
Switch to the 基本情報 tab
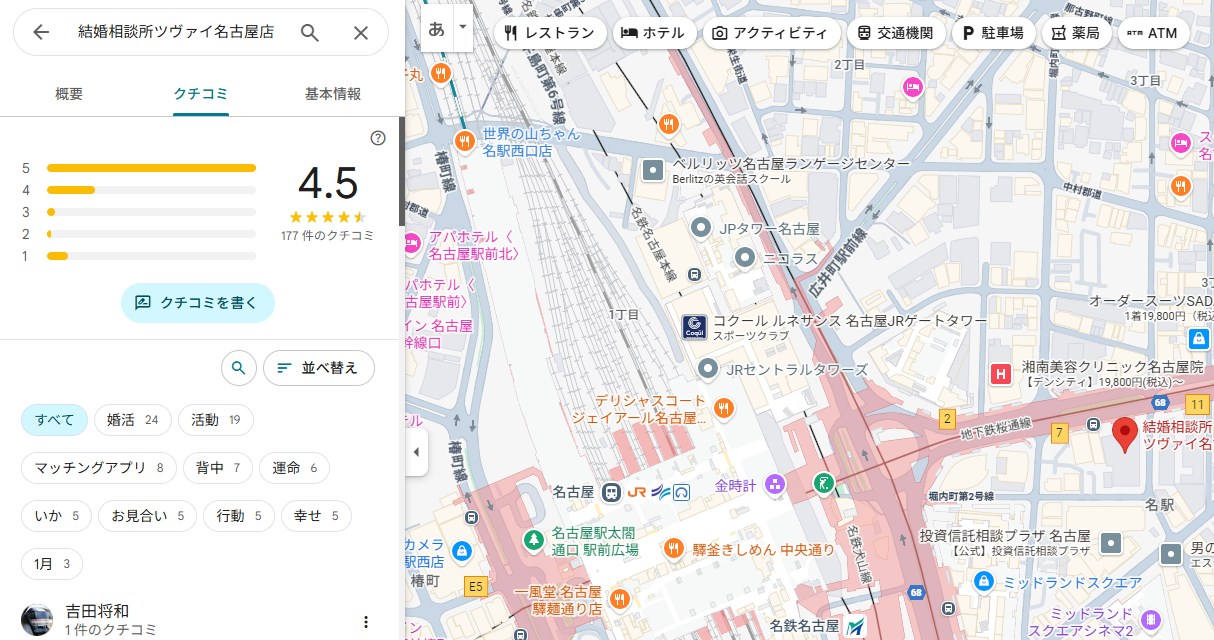click(333, 94)
